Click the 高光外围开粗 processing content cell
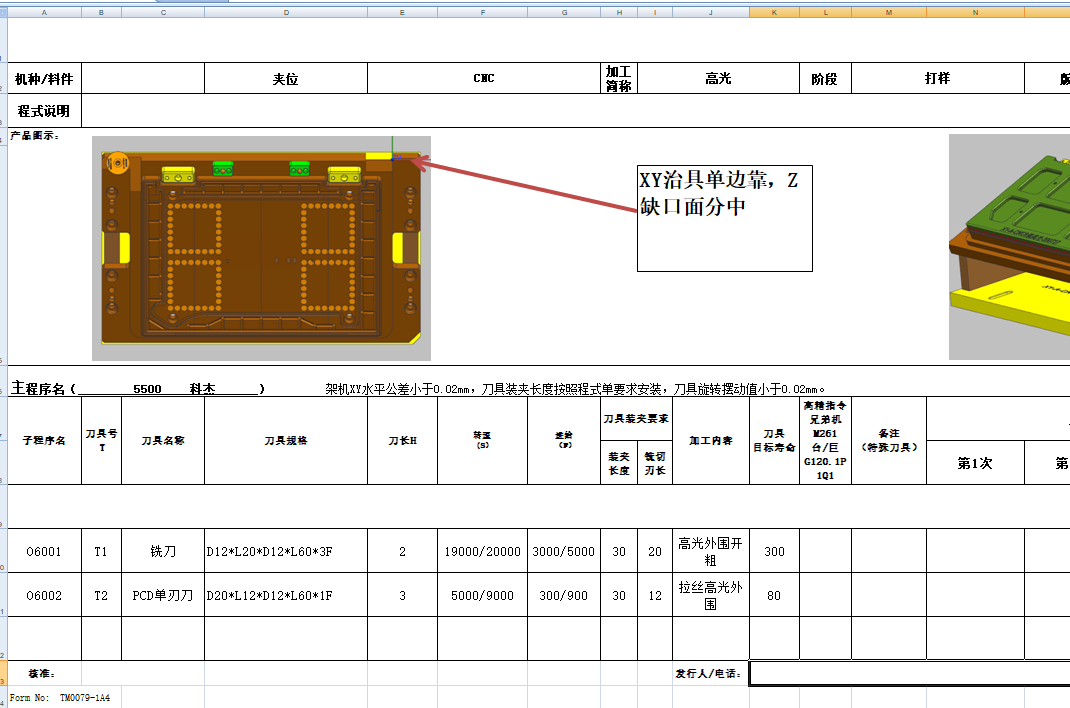This screenshot has width=1070, height=708. pyautogui.click(x=711, y=551)
